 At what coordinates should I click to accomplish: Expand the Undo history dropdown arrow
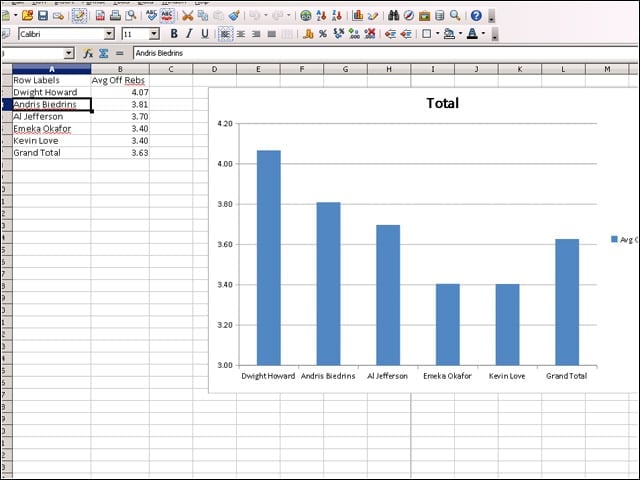(266, 16)
